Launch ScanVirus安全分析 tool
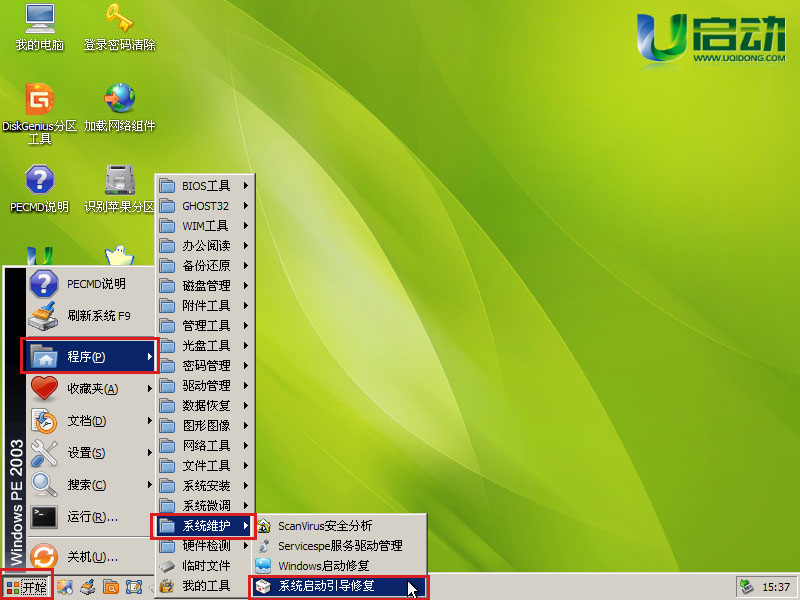This screenshot has height=600, width=800. point(340,526)
